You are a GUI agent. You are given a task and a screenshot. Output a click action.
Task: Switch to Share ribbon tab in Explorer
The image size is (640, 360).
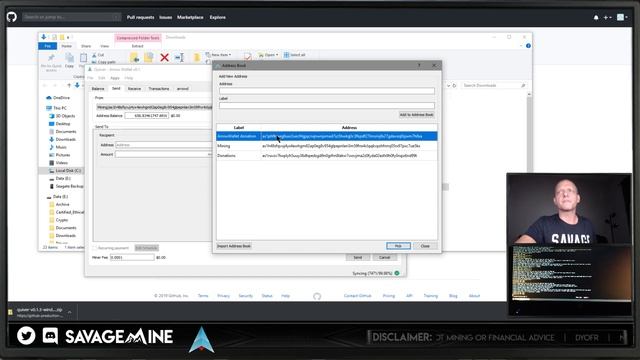pyautogui.click(x=86, y=46)
